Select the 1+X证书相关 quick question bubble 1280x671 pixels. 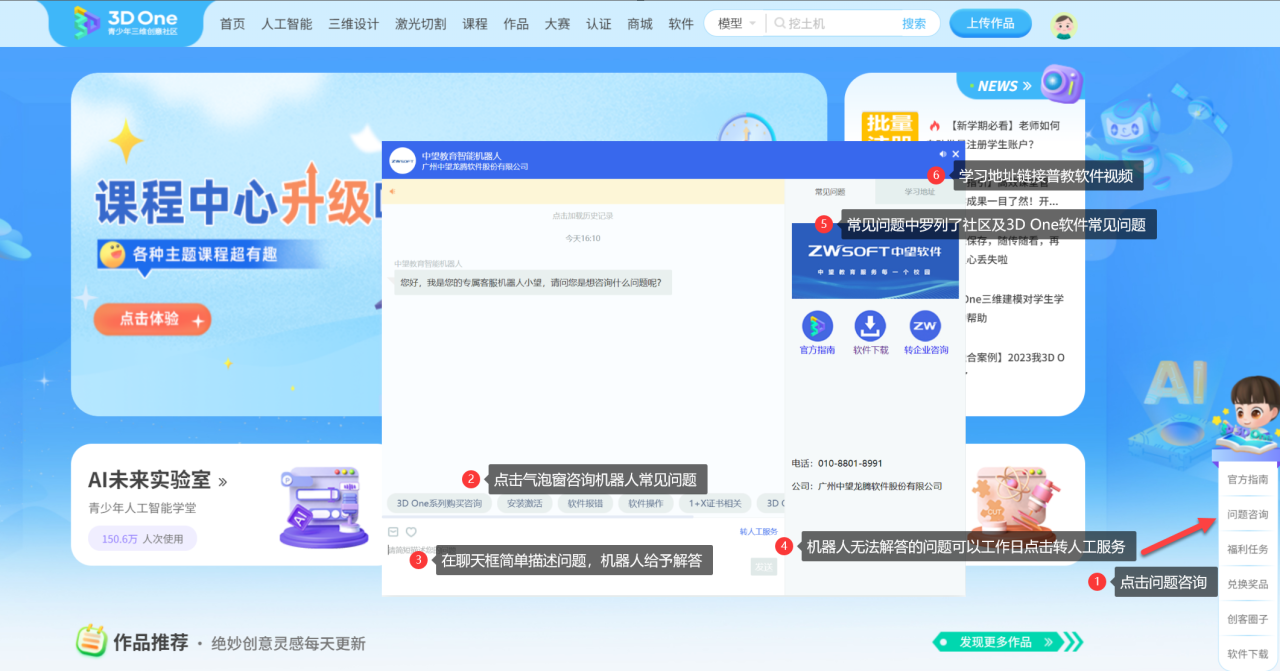coord(715,503)
